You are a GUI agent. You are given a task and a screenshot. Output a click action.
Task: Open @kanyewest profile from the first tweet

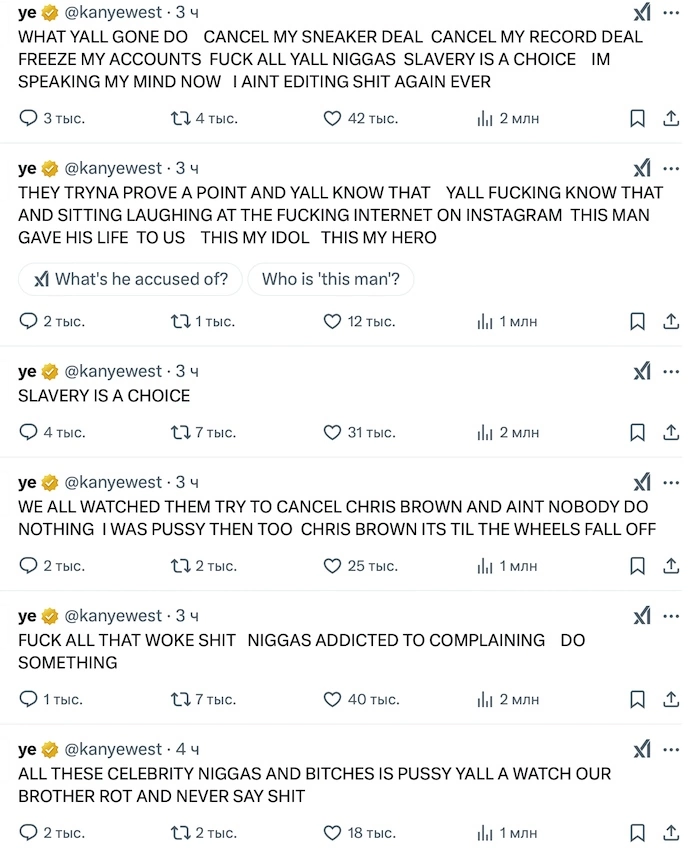[x=113, y=12]
